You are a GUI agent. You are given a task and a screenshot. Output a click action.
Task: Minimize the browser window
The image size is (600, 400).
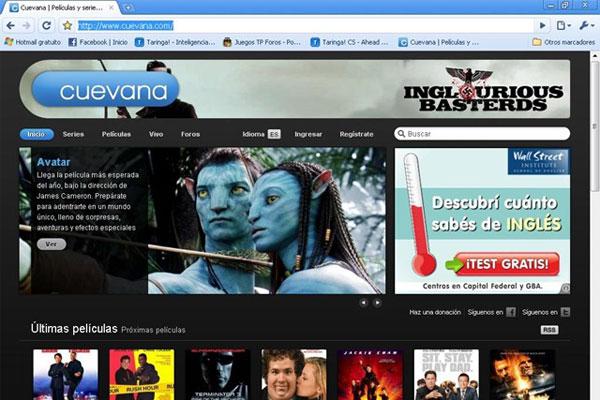pyautogui.click(x=551, y=5)
